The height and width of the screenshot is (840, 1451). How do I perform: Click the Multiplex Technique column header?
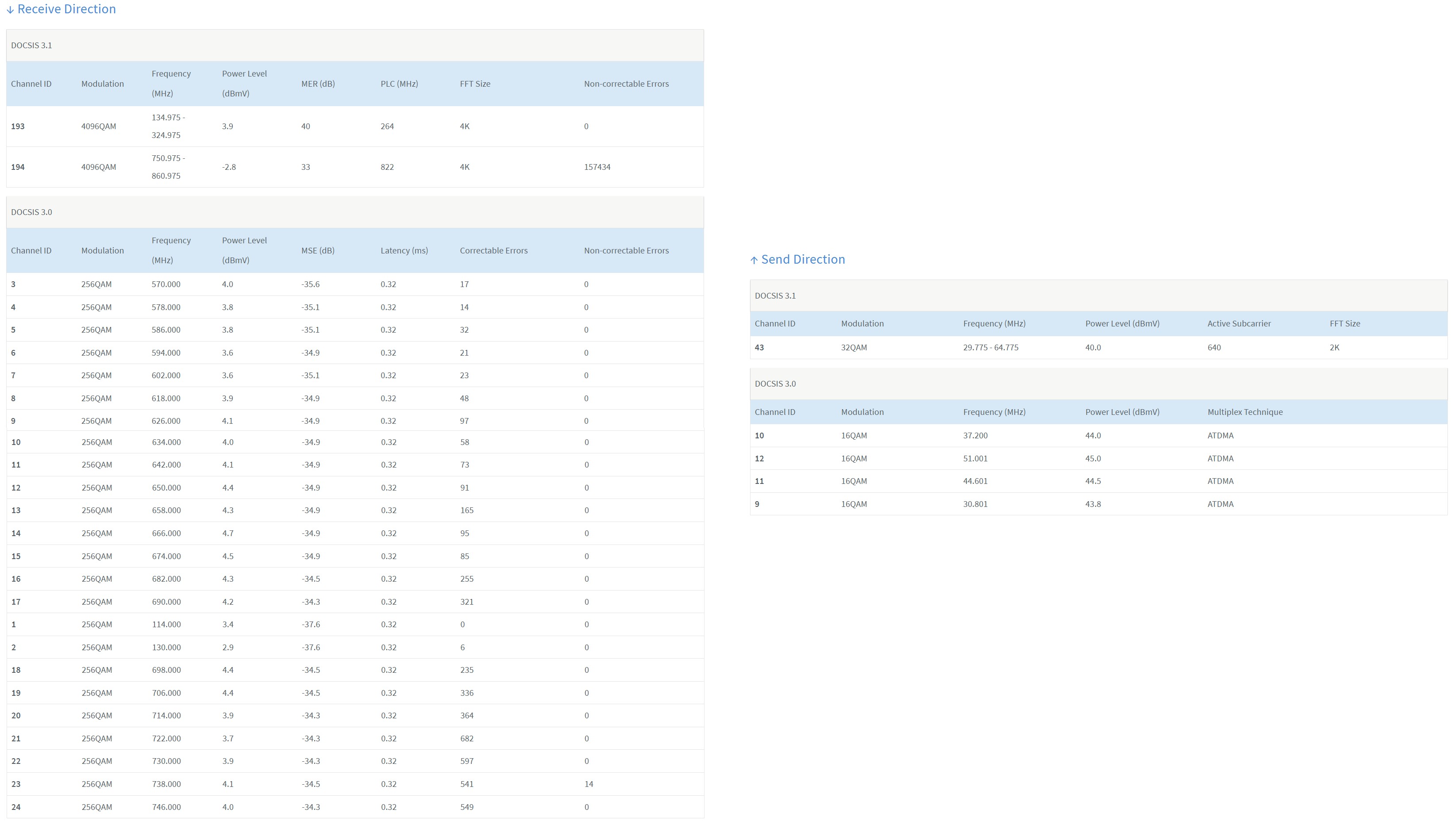point(1244,412)
